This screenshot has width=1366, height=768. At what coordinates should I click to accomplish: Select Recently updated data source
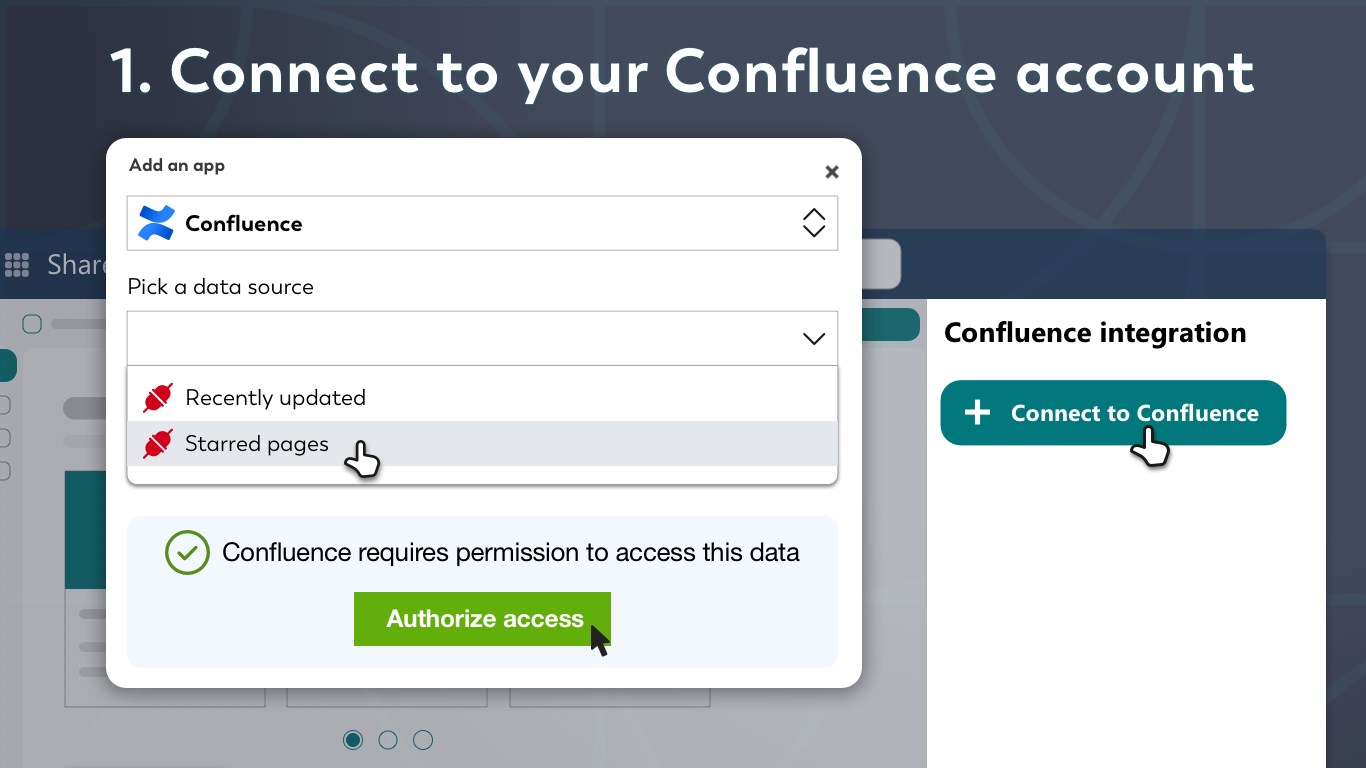[x=275, y=398]
